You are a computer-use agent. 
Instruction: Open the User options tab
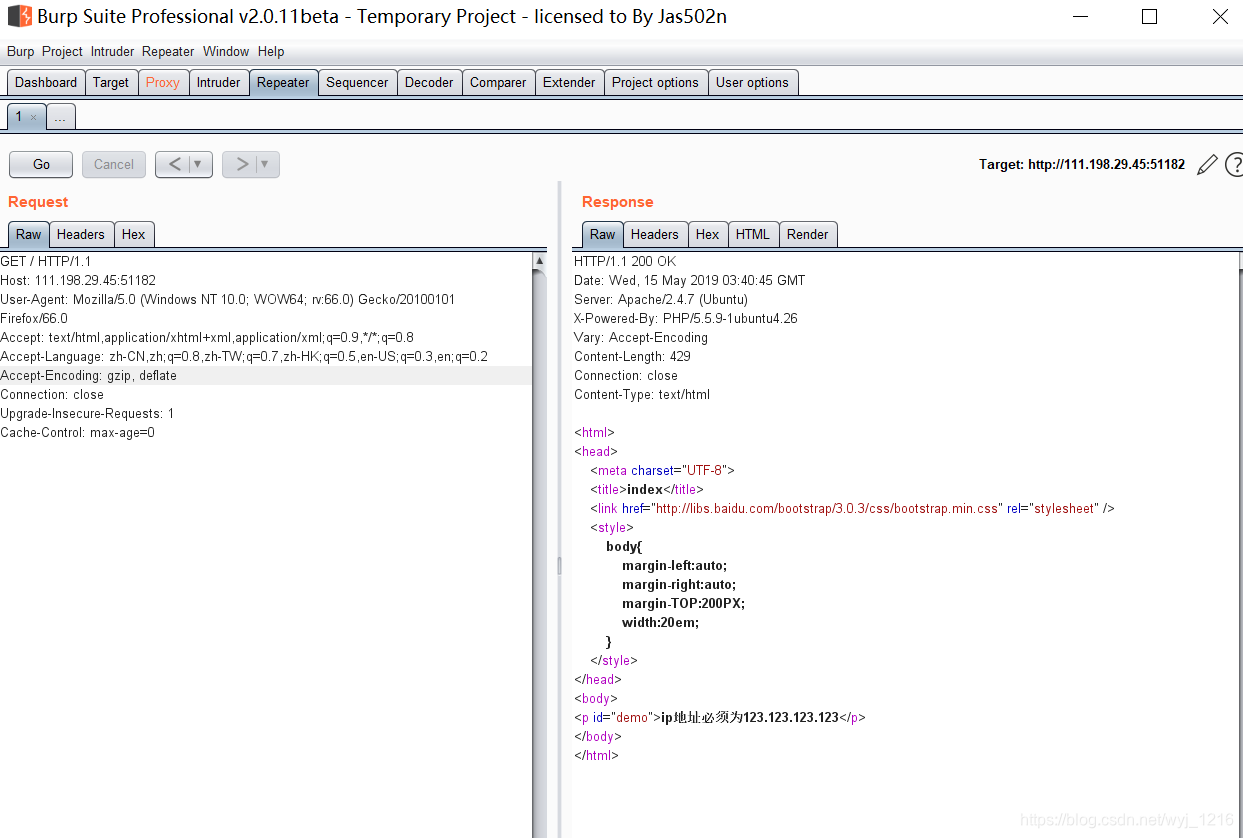point(752,82)
